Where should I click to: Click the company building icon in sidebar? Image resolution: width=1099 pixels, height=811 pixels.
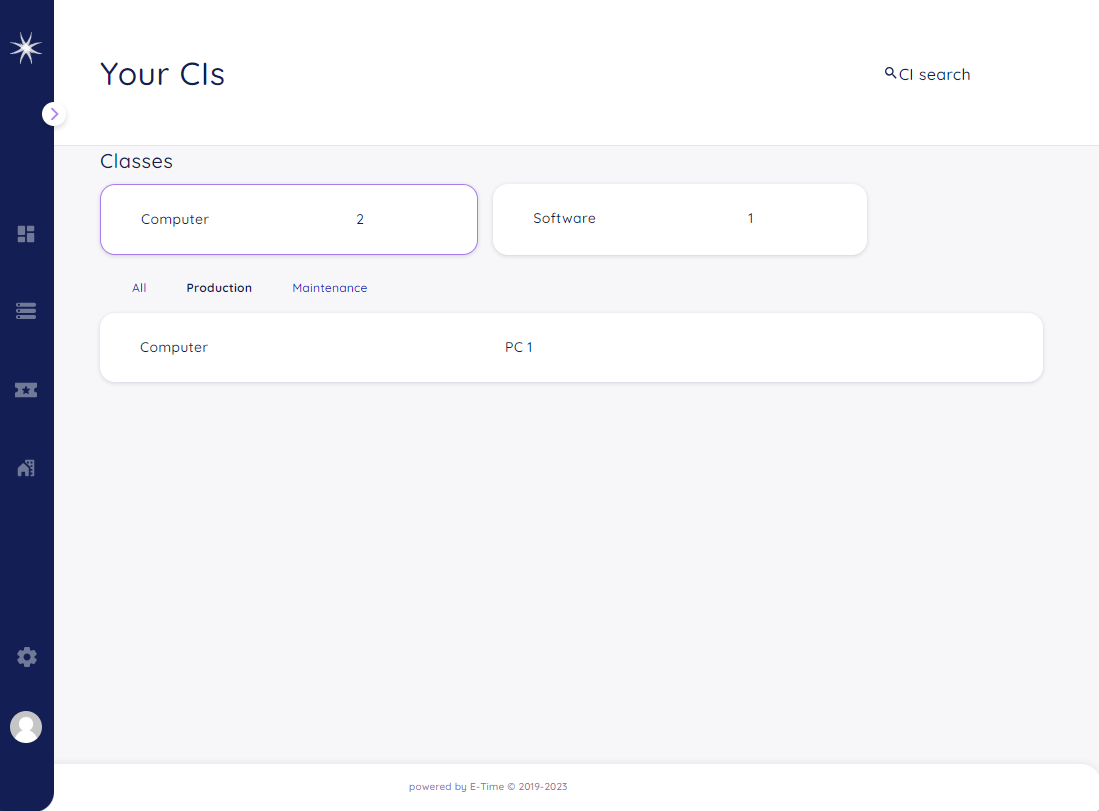[x=26, y=468]
